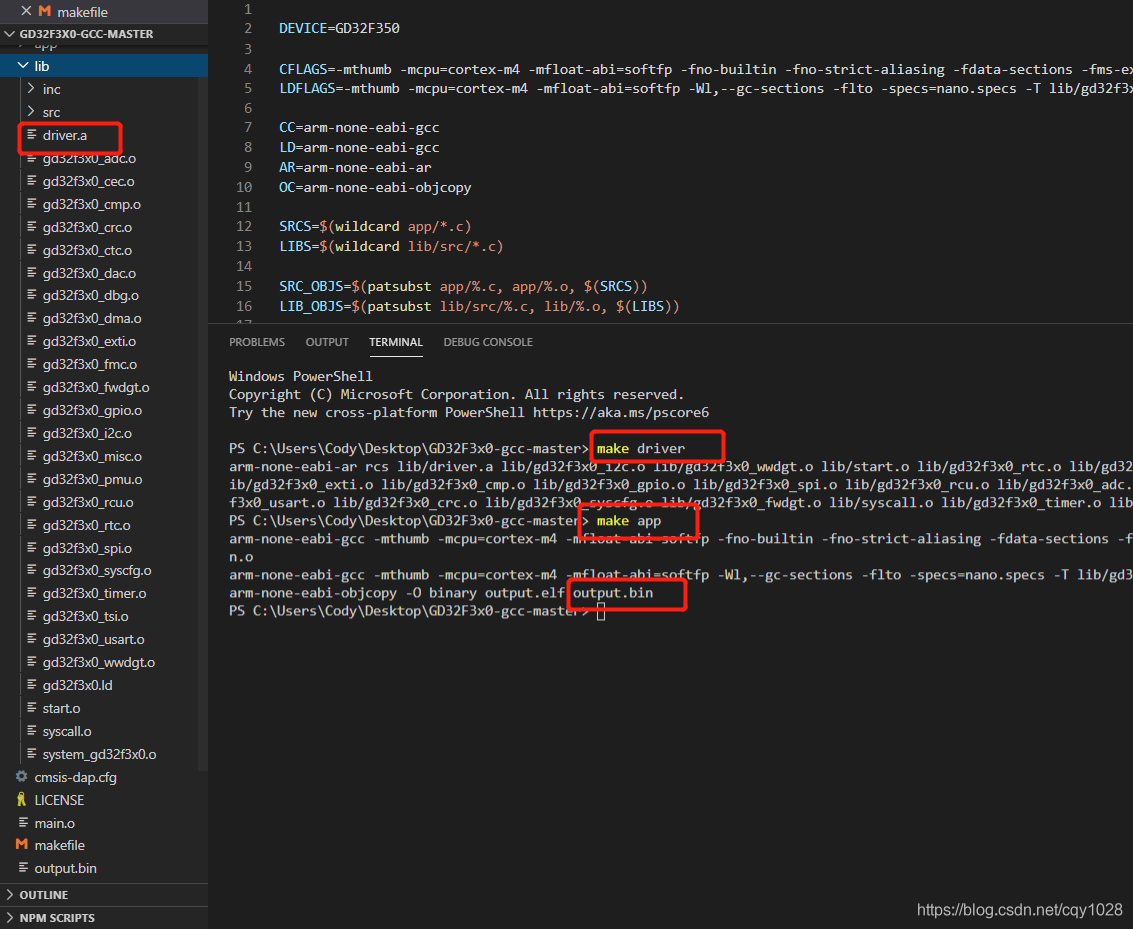Click the file icon beside gd32f3x0_misc.o
Image resolution: width=1133 pixels, height=929 pixels.
tap(32, 456)
